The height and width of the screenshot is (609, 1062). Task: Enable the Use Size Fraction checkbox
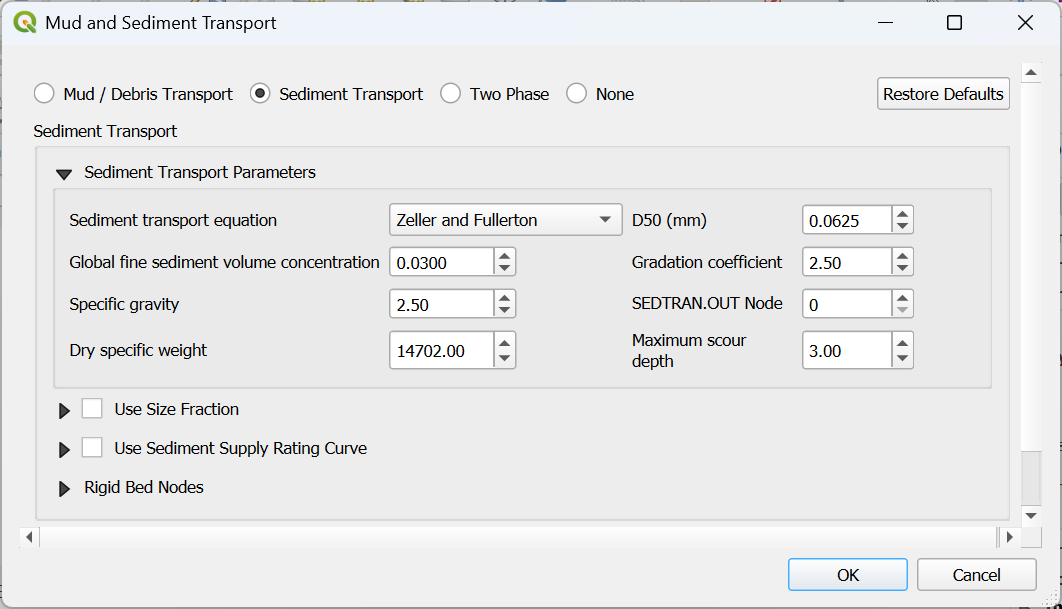pos(93,409)
